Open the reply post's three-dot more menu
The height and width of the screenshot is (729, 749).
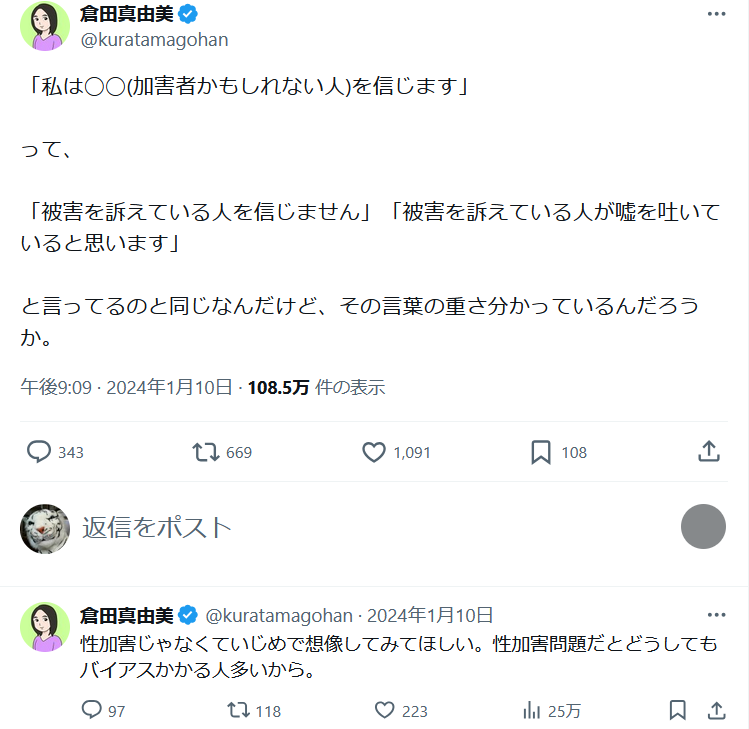[x=716, y=615]
